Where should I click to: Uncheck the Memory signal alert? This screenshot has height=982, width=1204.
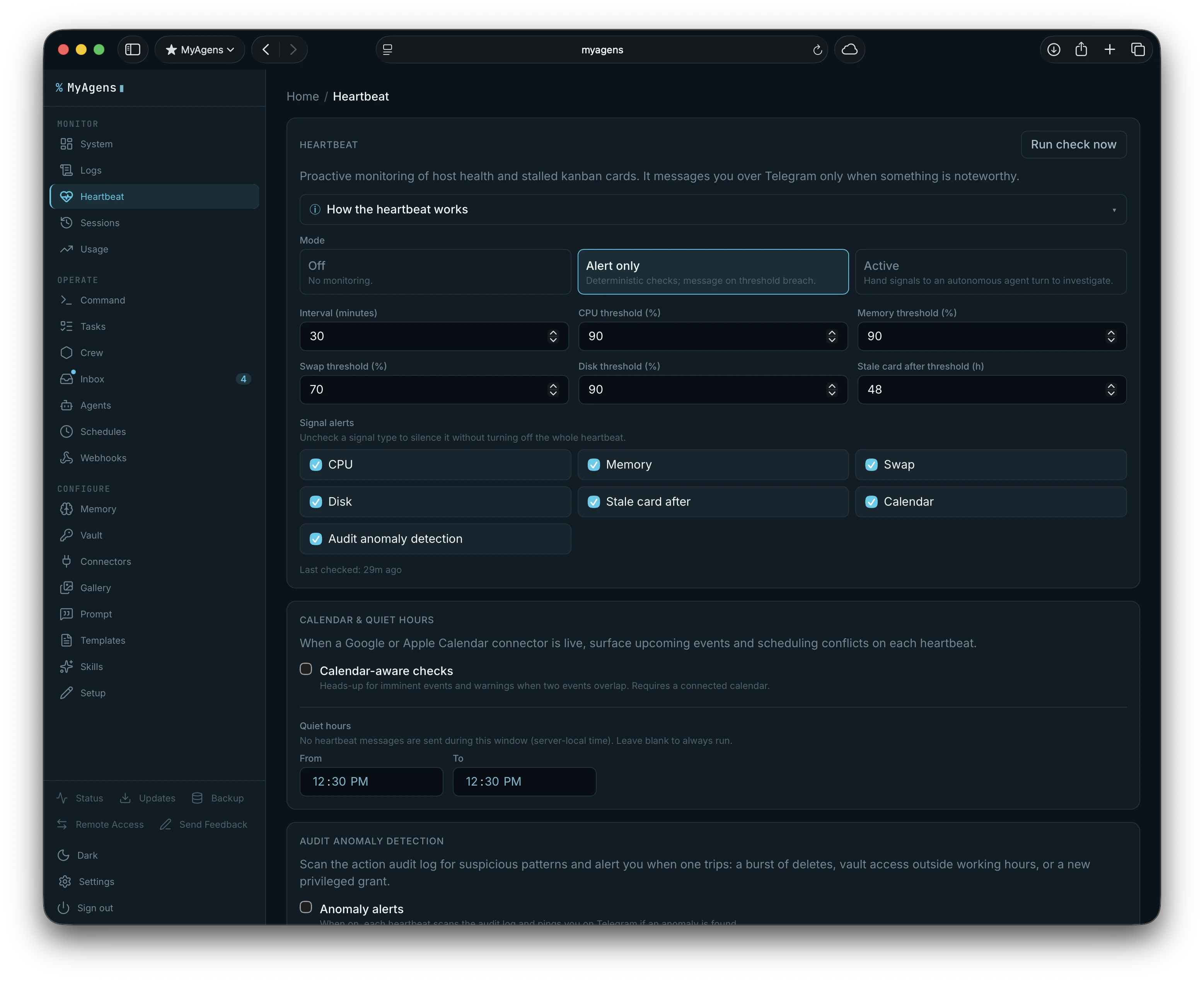pos(593,465)
